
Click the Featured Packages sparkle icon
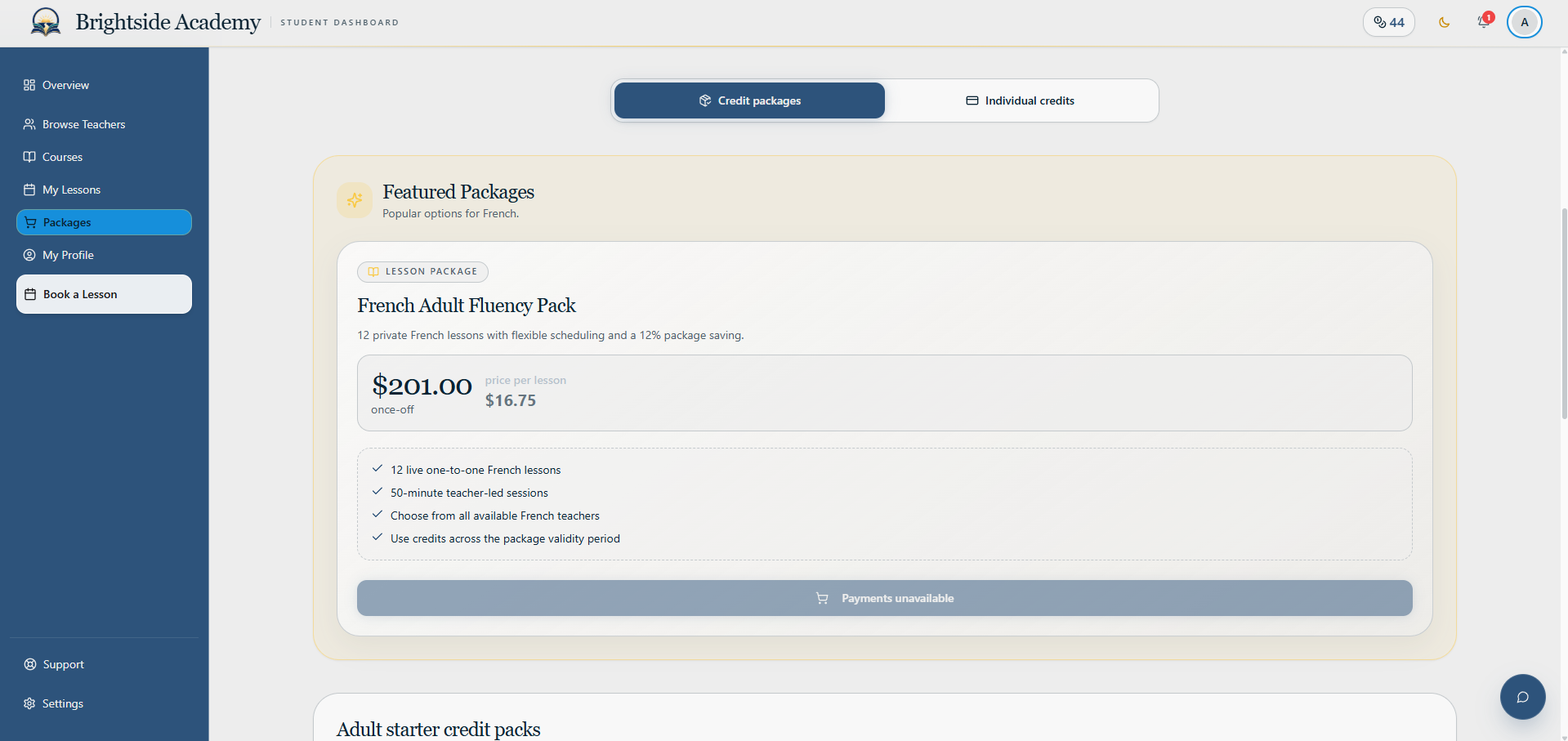(355, 200)
